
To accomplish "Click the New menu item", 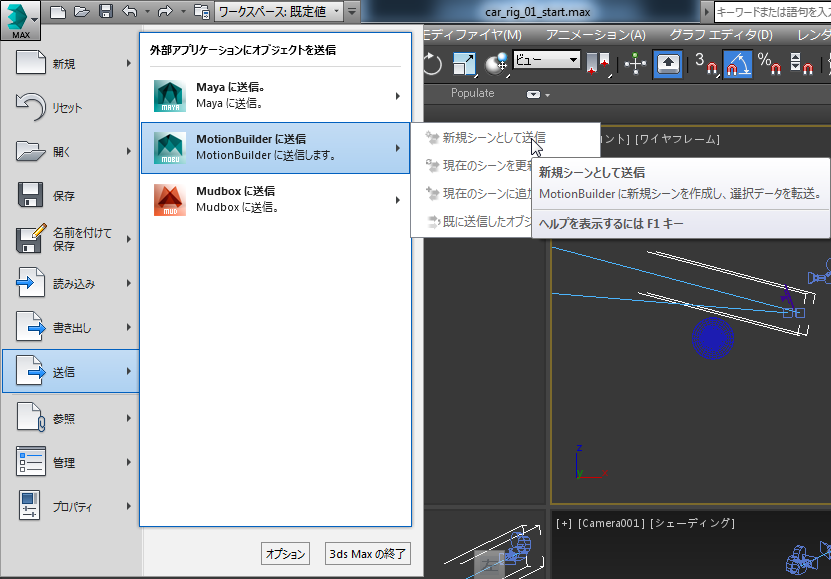I will click(x=70, y=64).
